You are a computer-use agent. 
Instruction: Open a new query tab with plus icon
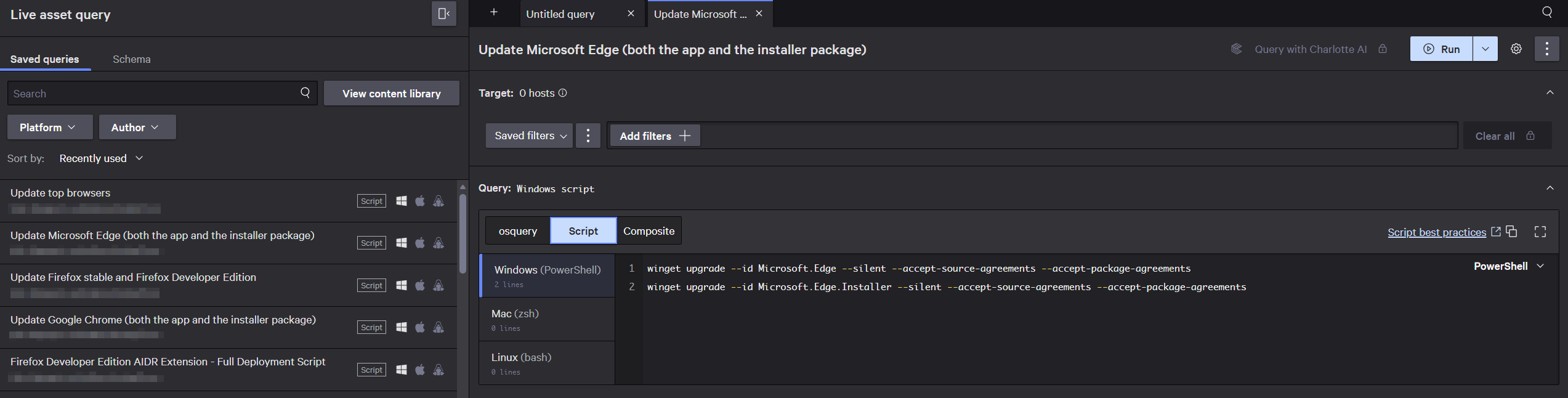click(494, 12)
